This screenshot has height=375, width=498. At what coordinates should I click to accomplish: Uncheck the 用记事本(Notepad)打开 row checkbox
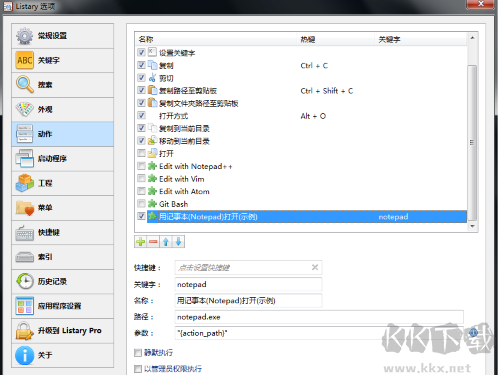(x=141, y=216)
